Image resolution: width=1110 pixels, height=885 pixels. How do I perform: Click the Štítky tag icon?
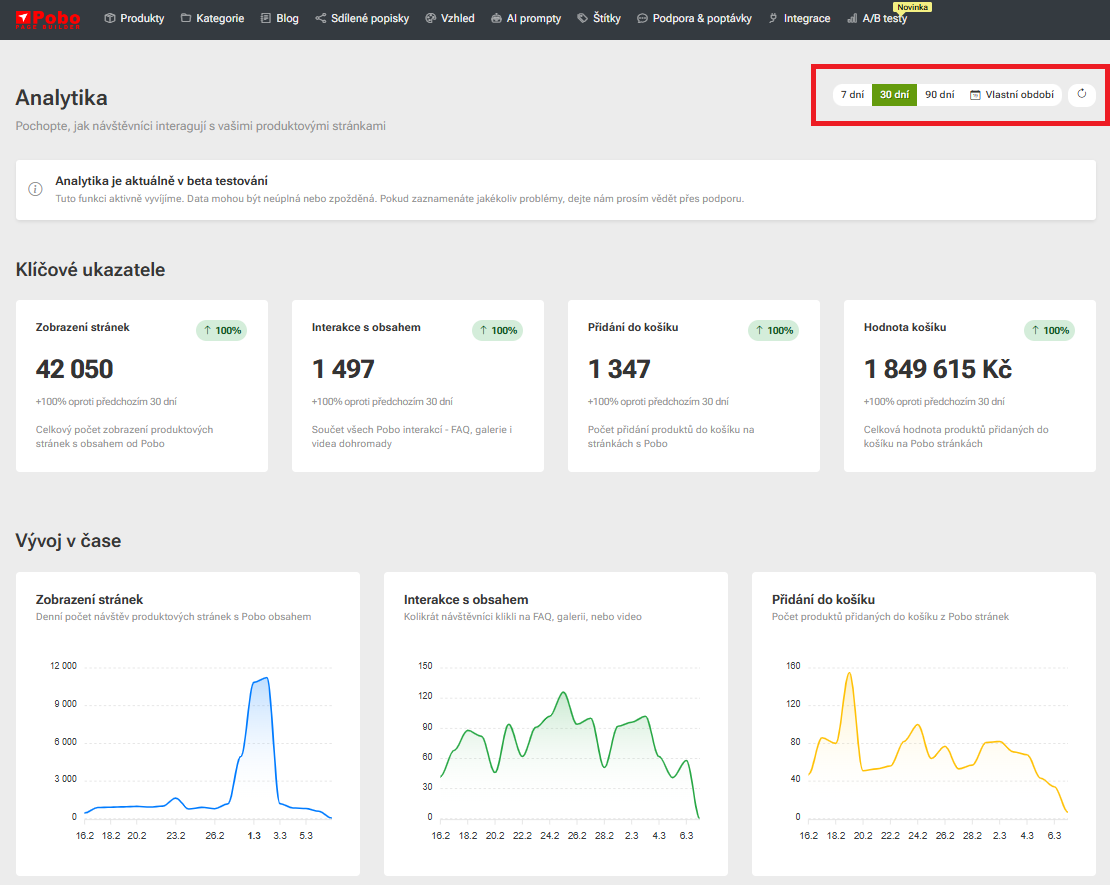583,18
